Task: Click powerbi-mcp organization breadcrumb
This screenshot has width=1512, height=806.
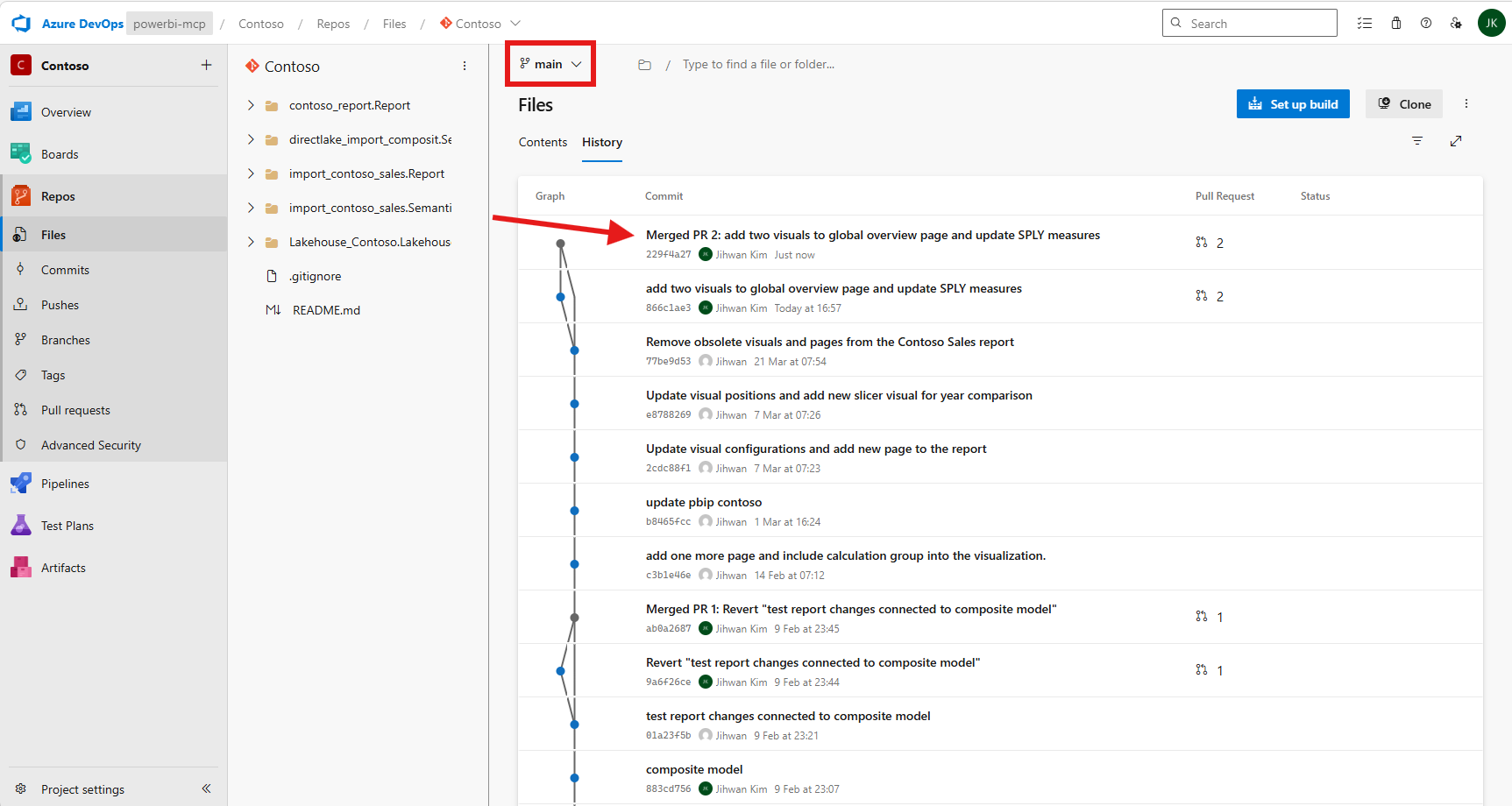Action: [169, 24]
